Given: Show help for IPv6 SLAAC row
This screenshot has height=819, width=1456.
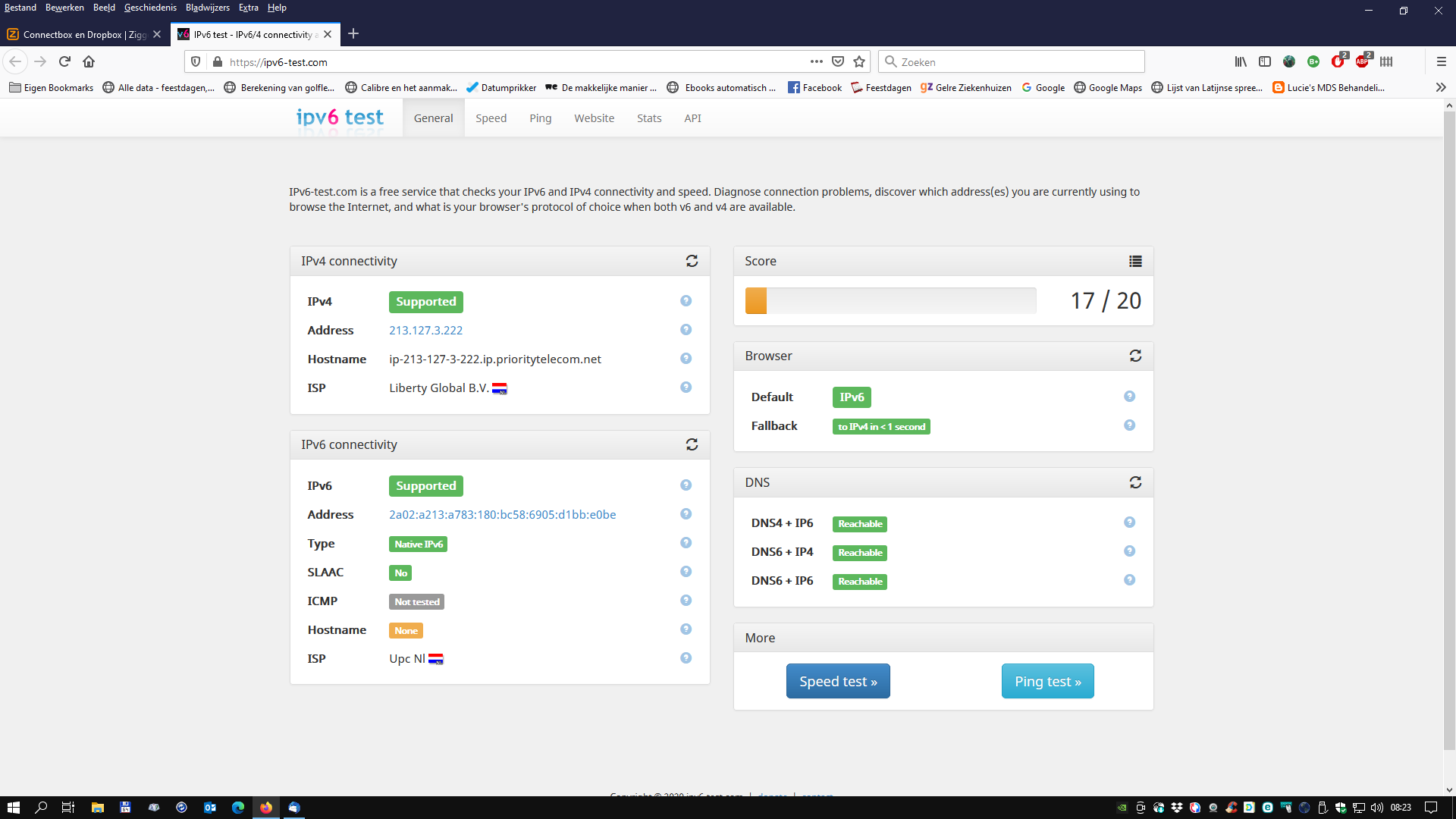Looking at the screenshot, I should 686,572.
